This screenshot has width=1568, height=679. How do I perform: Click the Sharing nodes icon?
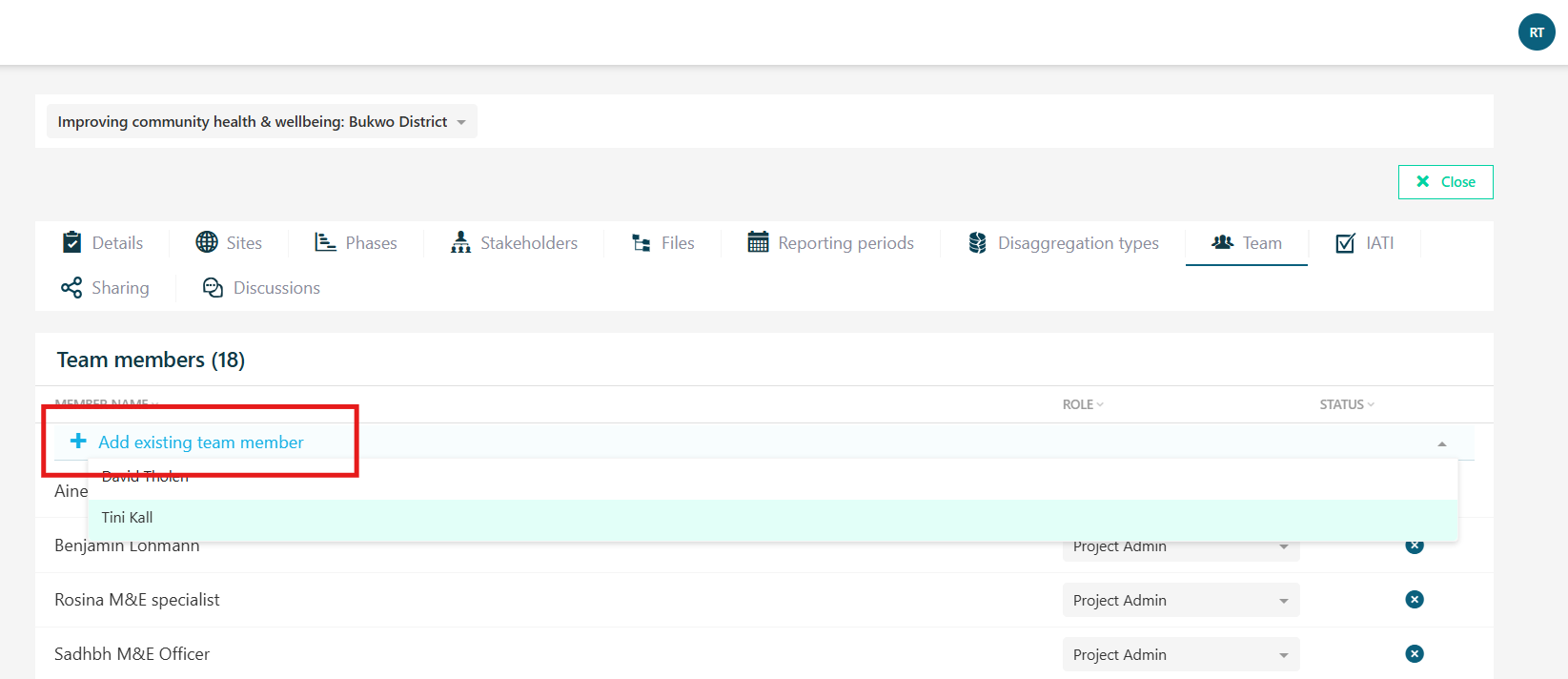(71, 287)
